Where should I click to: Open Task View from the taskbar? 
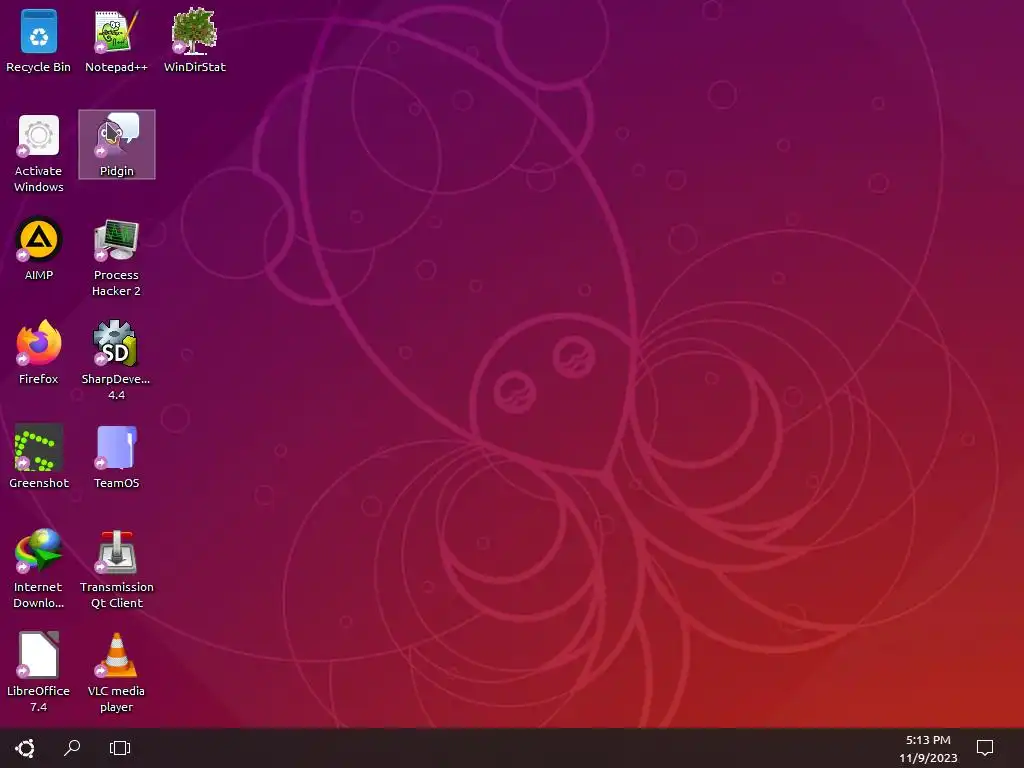point(120,748)
